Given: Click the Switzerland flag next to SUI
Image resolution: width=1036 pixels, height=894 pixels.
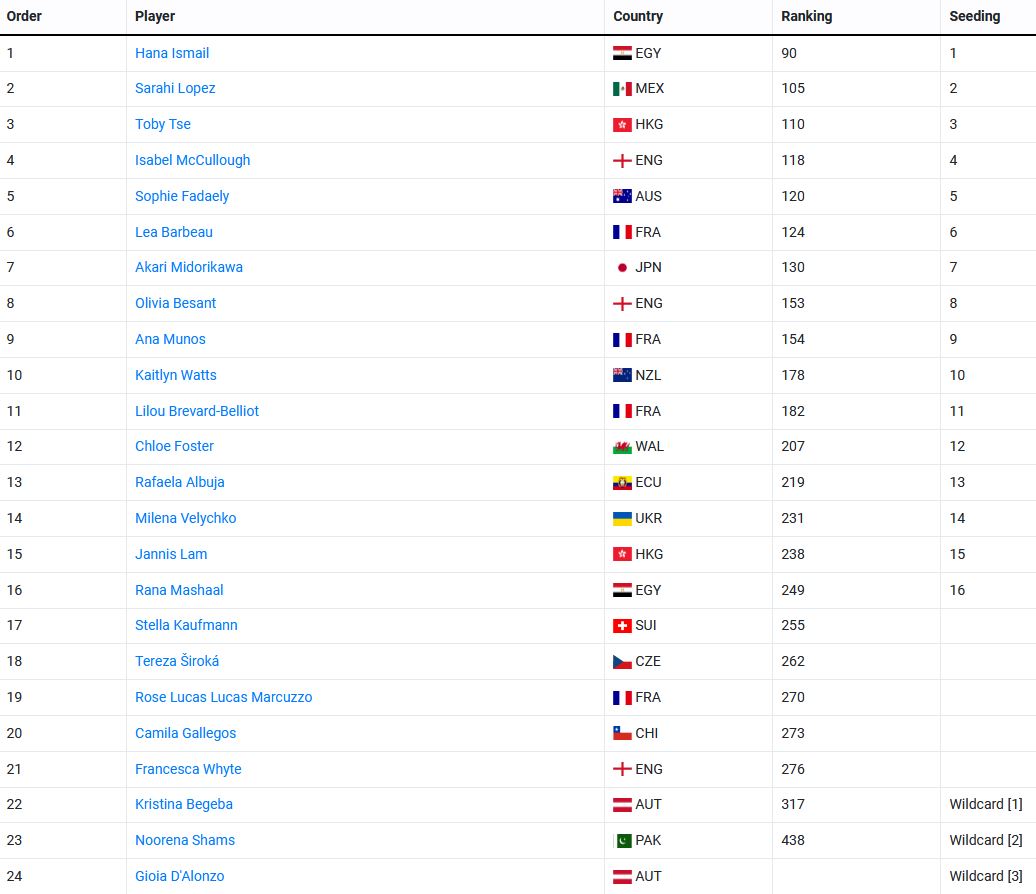Looking at the screenshot, I should 622,626.
